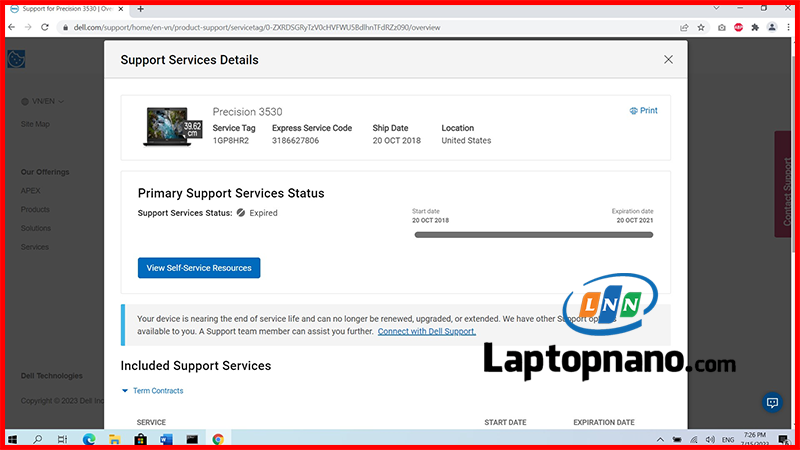Click the warranty period progress bar

click(532, 235)
